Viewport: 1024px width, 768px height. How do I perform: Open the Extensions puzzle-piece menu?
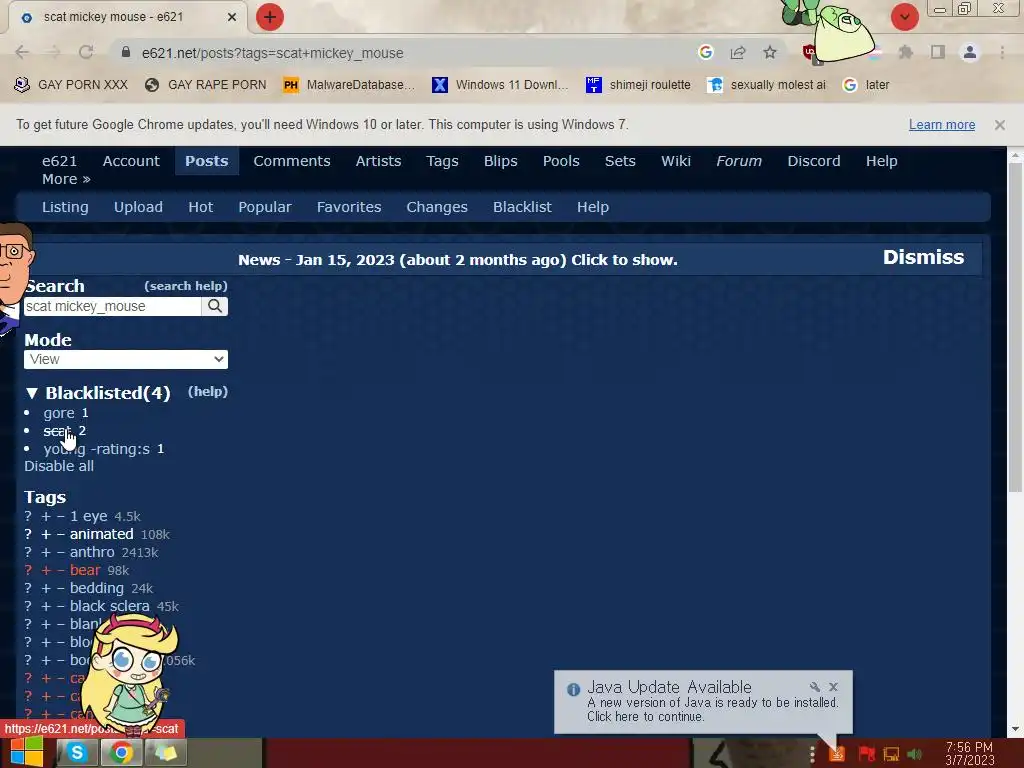coord(906,52)
